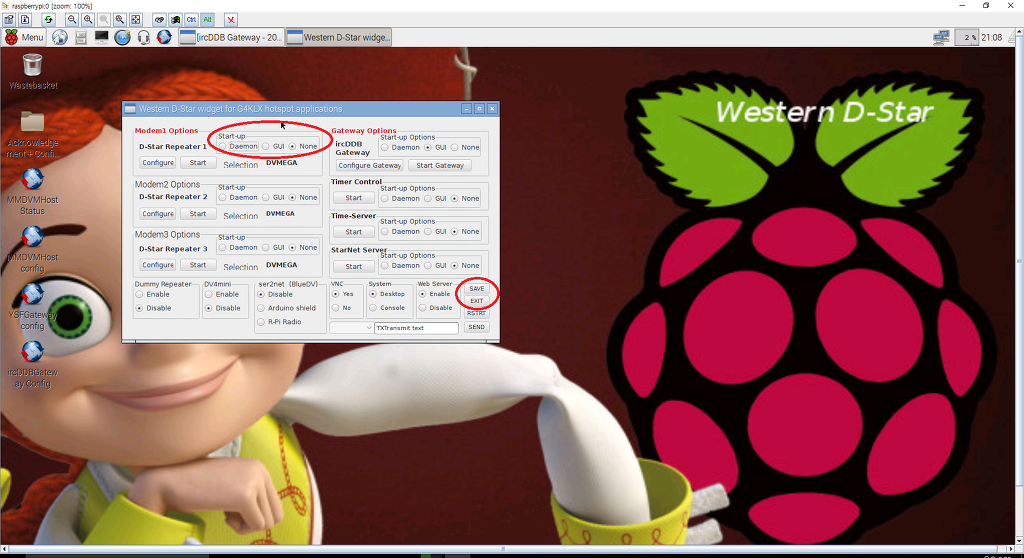Viewport: 1024px width, 558px height.
Task: Click the network status tray icon
Action: 941,37
